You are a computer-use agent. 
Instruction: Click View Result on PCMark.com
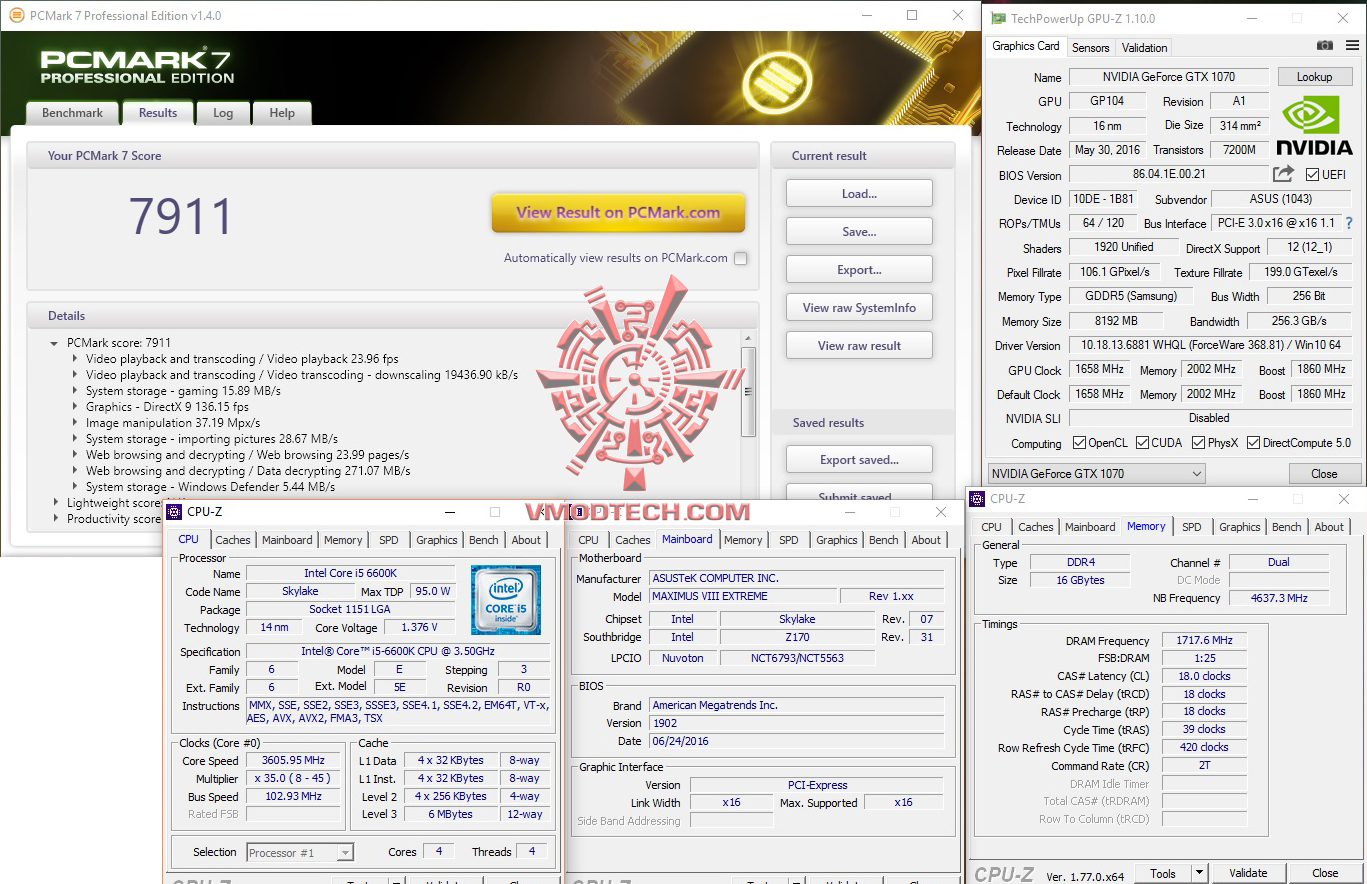pos(617,213)
